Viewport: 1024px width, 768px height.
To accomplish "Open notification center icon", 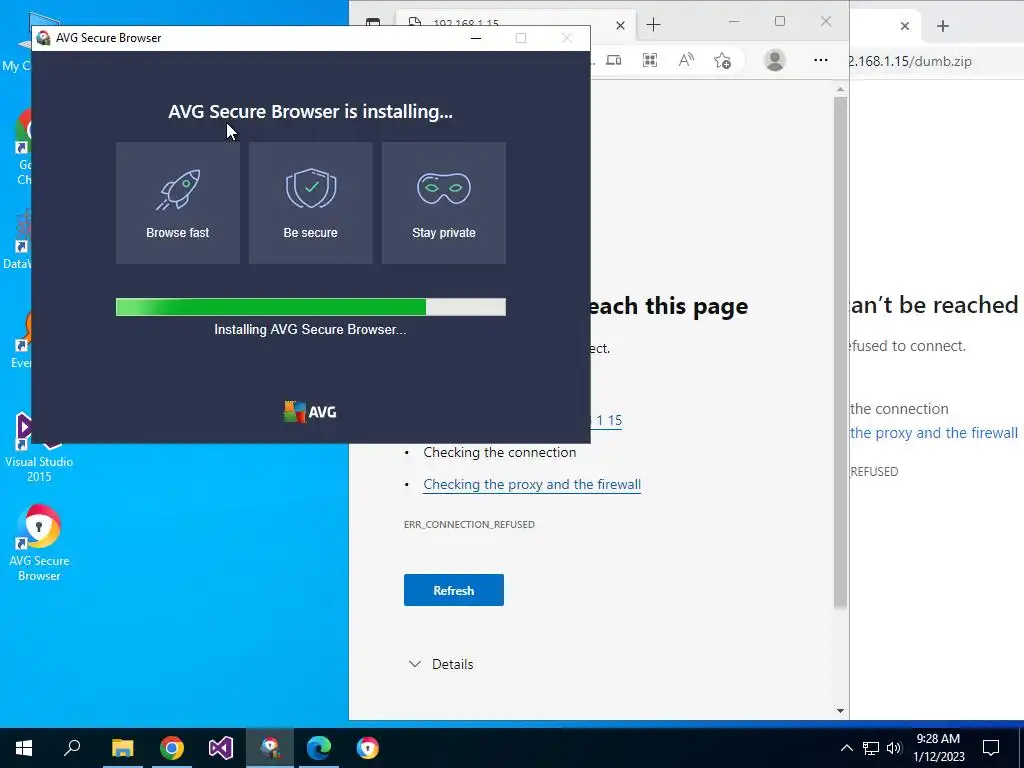I will (x=991, y=748).
